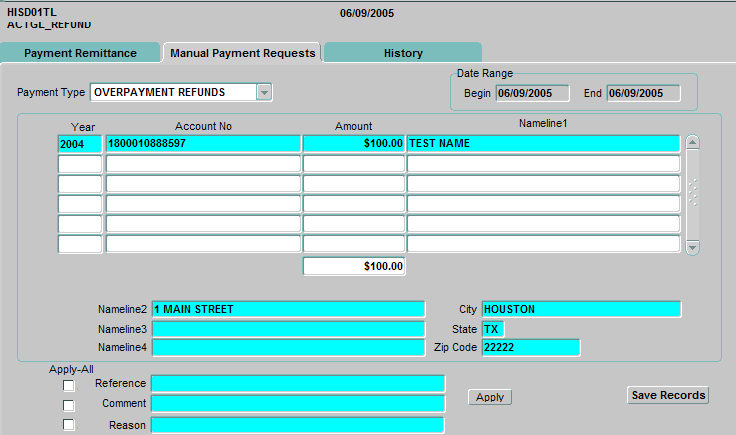Select the Account No 1800010888597 field
The image size is (736, 435).
point(203,144)
